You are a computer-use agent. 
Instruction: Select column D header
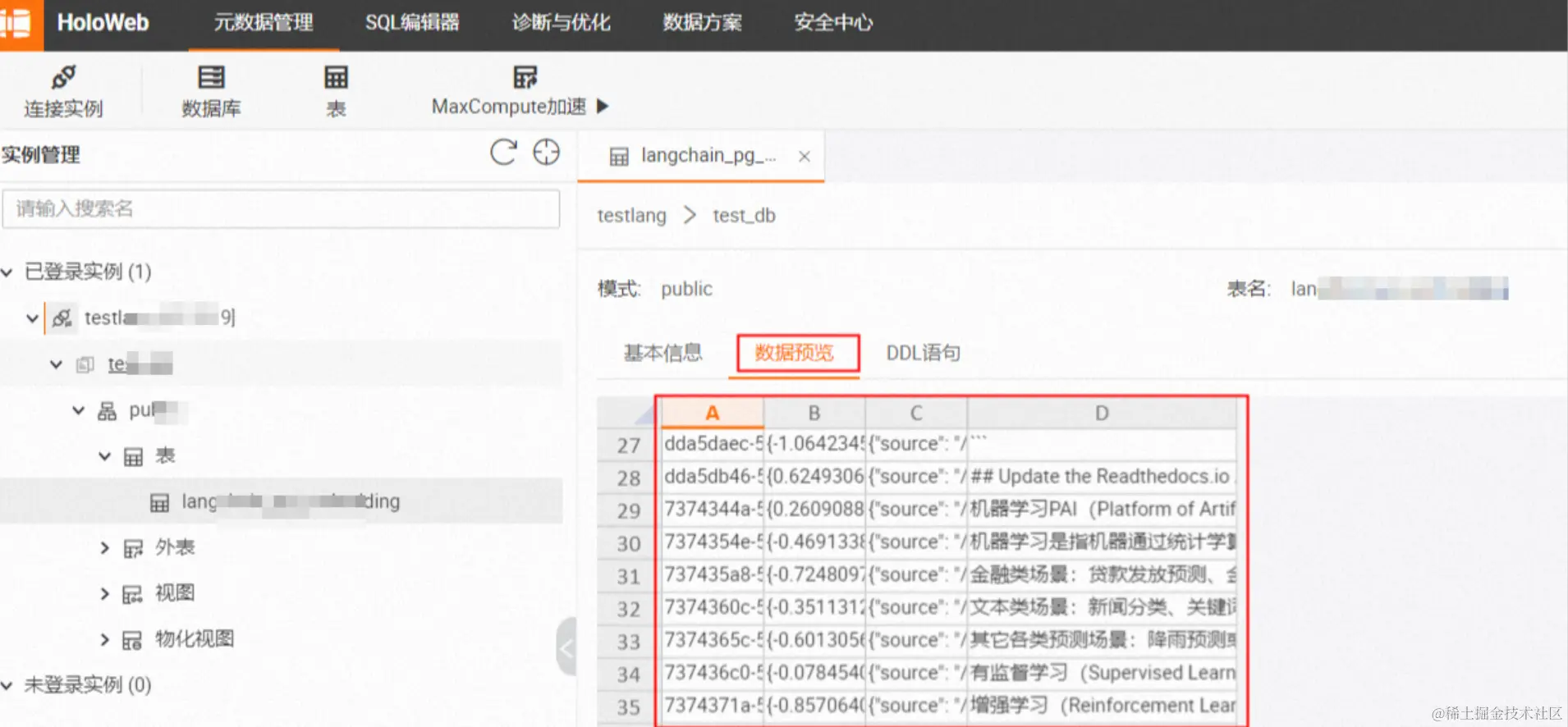tap(1102, 413)
